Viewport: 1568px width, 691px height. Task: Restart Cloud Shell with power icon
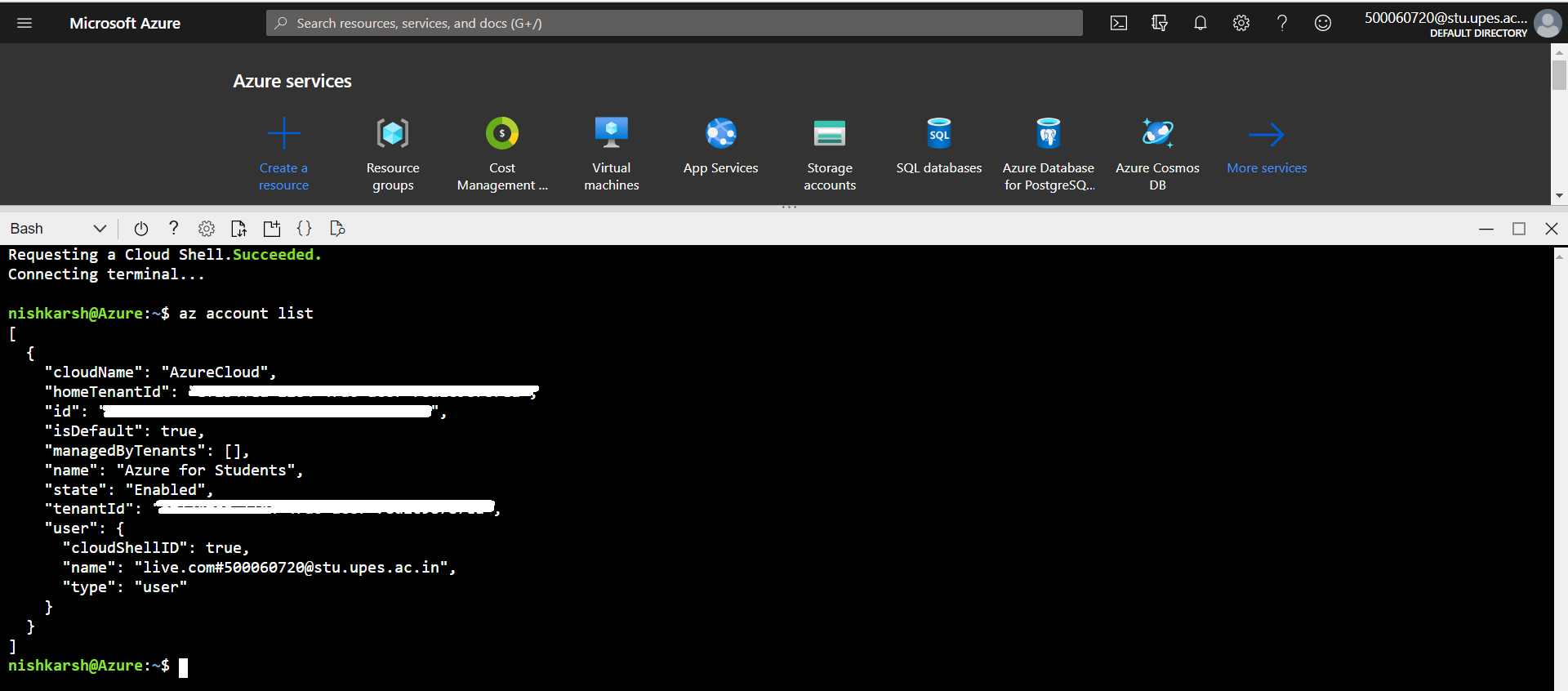[140, 229]
